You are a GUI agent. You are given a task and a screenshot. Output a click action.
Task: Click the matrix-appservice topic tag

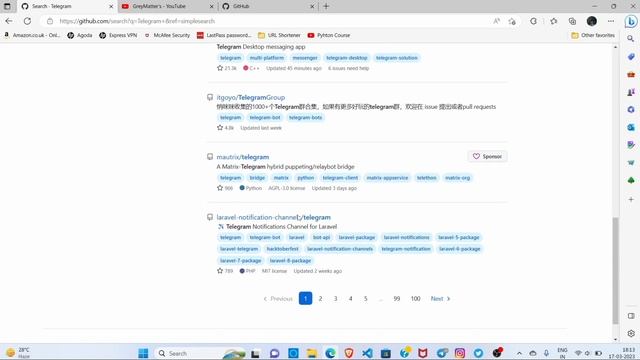(387, 178)
